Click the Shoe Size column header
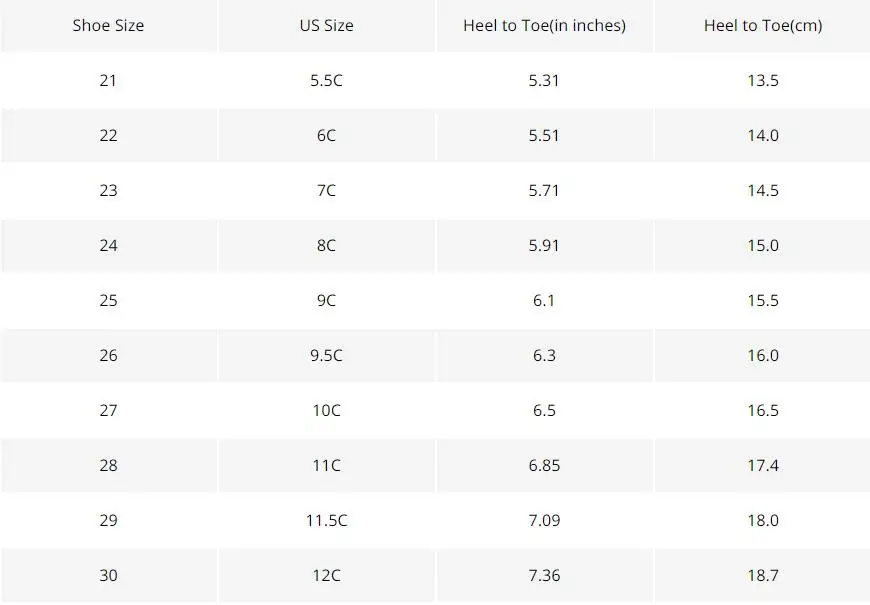This screenshot has height=605, width=870. [108, 25]
